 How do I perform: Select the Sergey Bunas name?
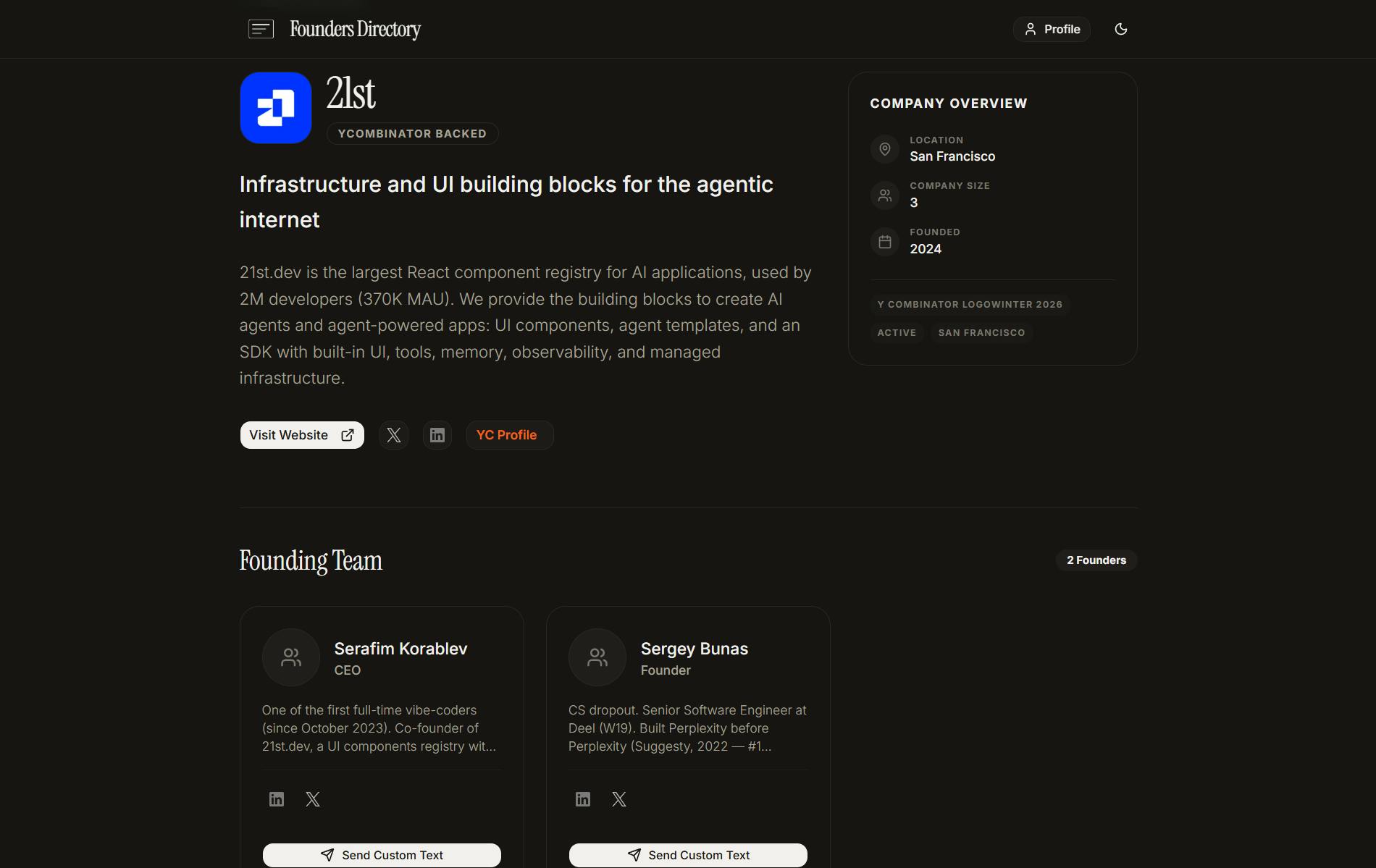pyautogui.click(x=695, y=649)
